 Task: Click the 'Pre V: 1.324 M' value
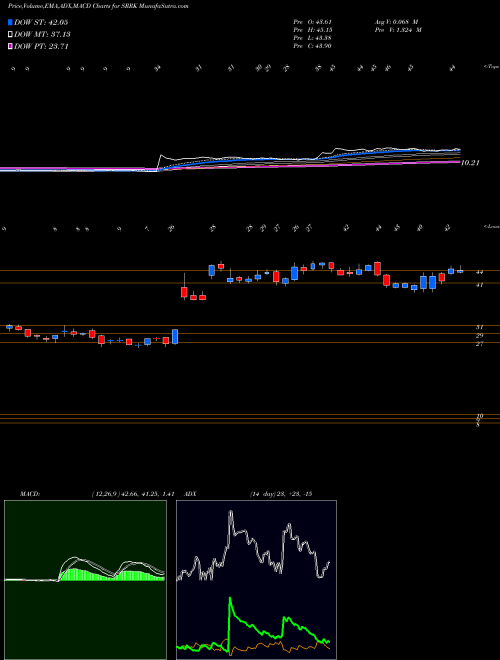398,30
